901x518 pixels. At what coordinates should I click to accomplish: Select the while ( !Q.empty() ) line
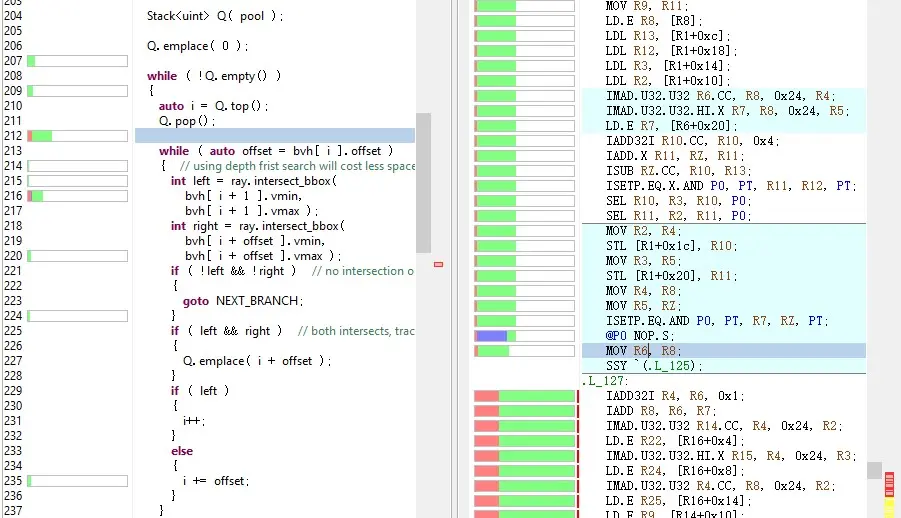(x=213, y=76)
